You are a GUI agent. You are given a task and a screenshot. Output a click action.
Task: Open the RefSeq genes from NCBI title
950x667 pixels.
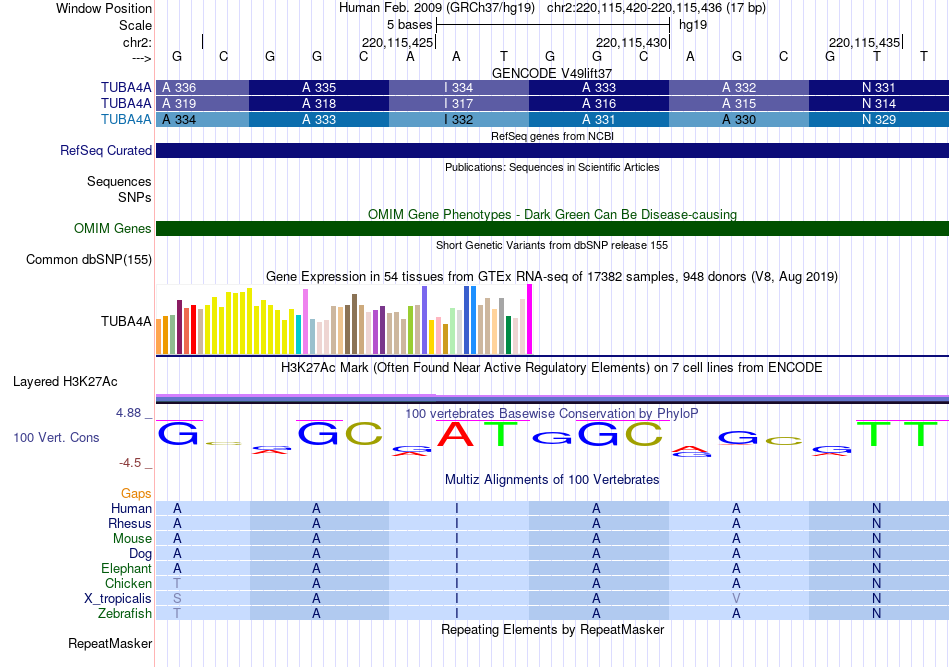click(552, 136)
